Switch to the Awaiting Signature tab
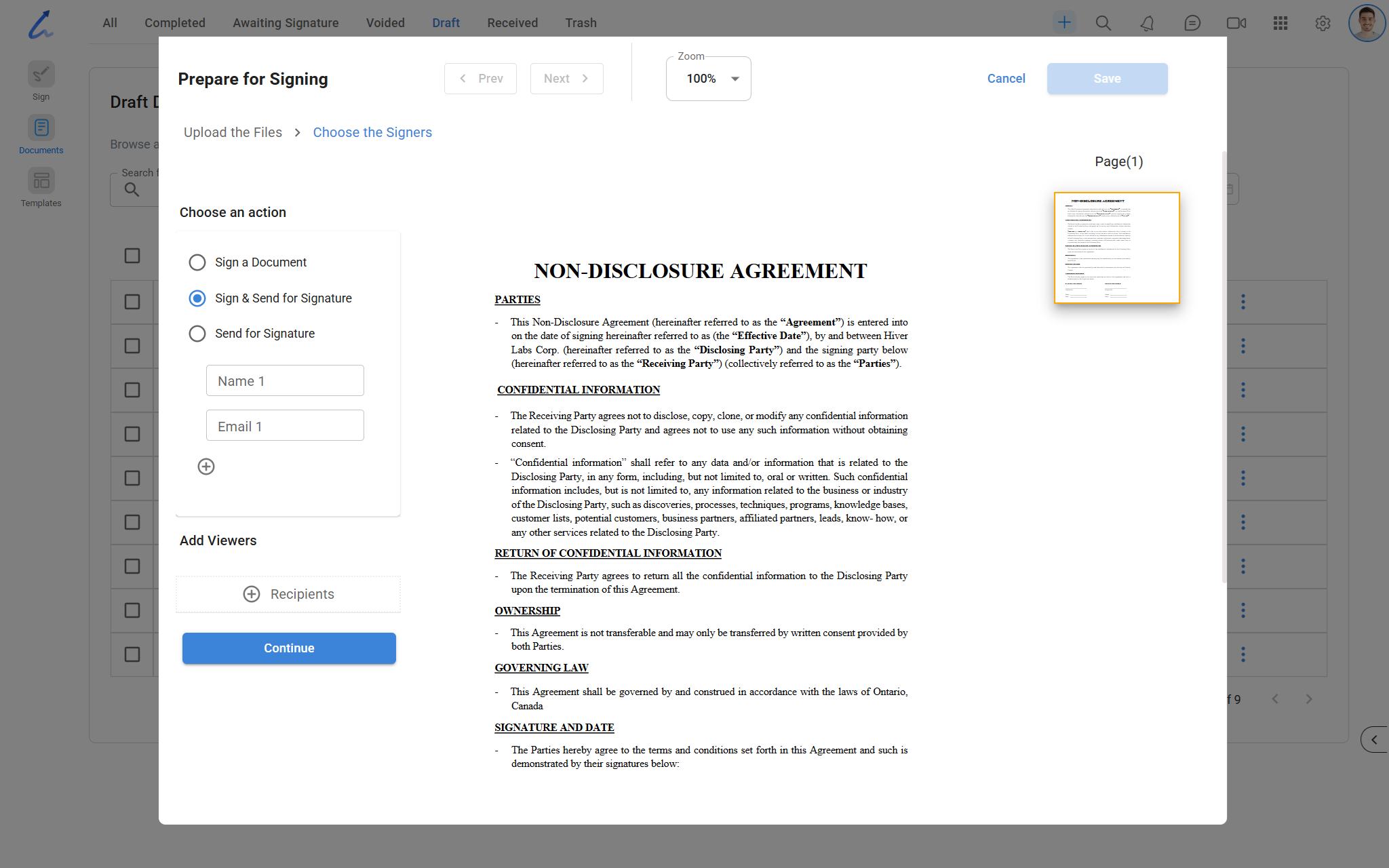The image size is (1389, 868). point(286,23)
